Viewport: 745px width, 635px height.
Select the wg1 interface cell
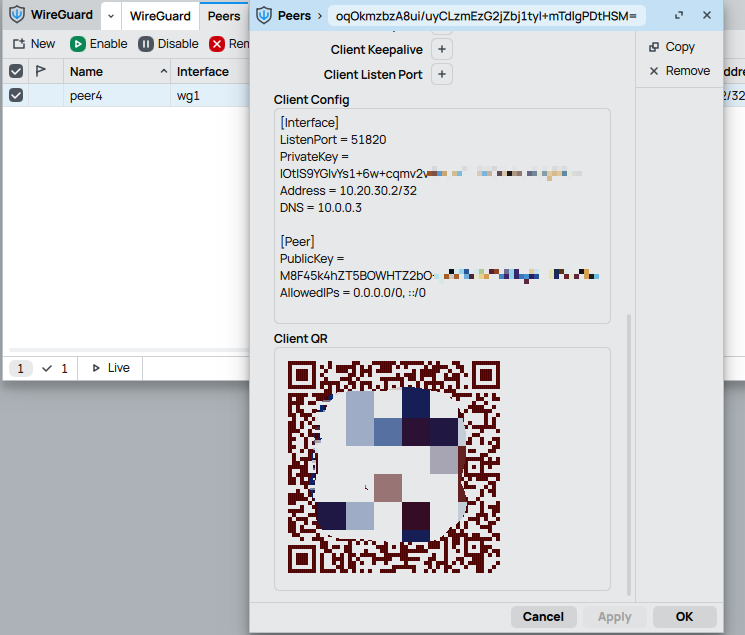click(x=188, y=96)
